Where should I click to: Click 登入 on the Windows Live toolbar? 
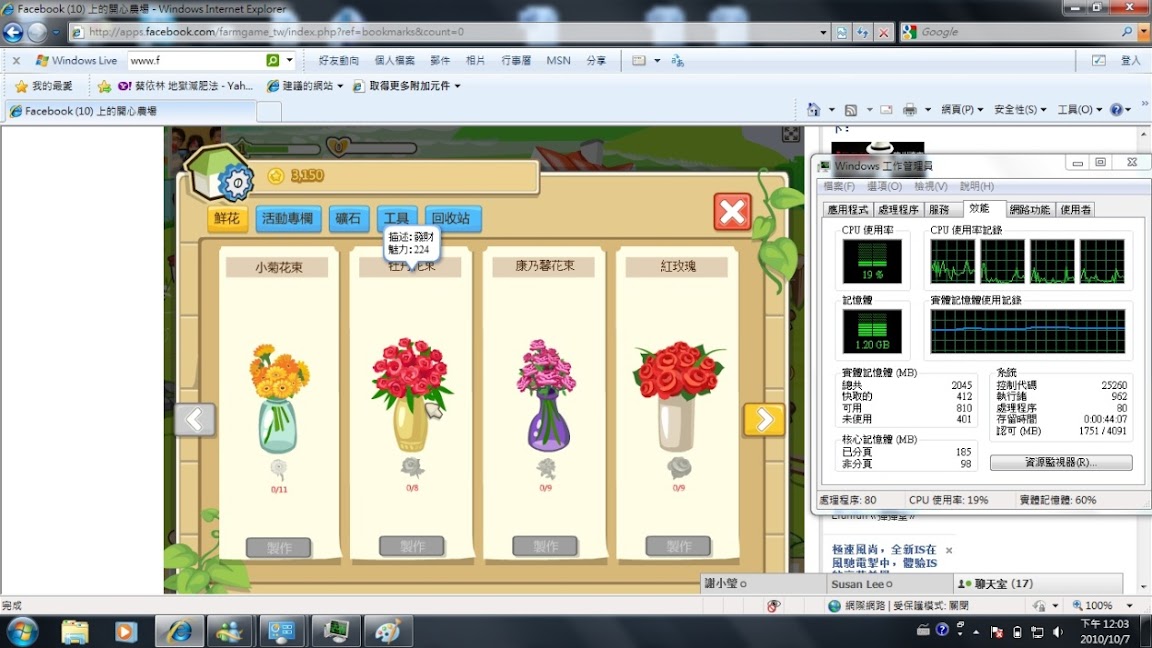tap(1131, 60)
